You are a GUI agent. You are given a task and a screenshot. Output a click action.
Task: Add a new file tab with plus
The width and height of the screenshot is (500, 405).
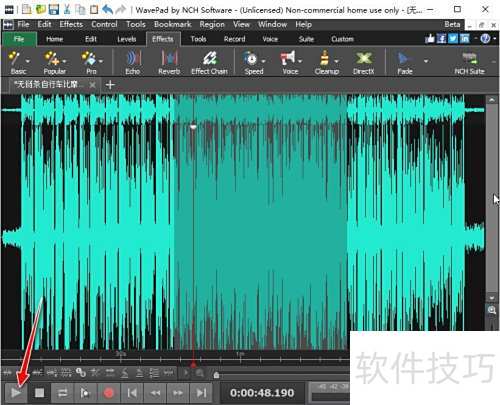click(110, 85)
